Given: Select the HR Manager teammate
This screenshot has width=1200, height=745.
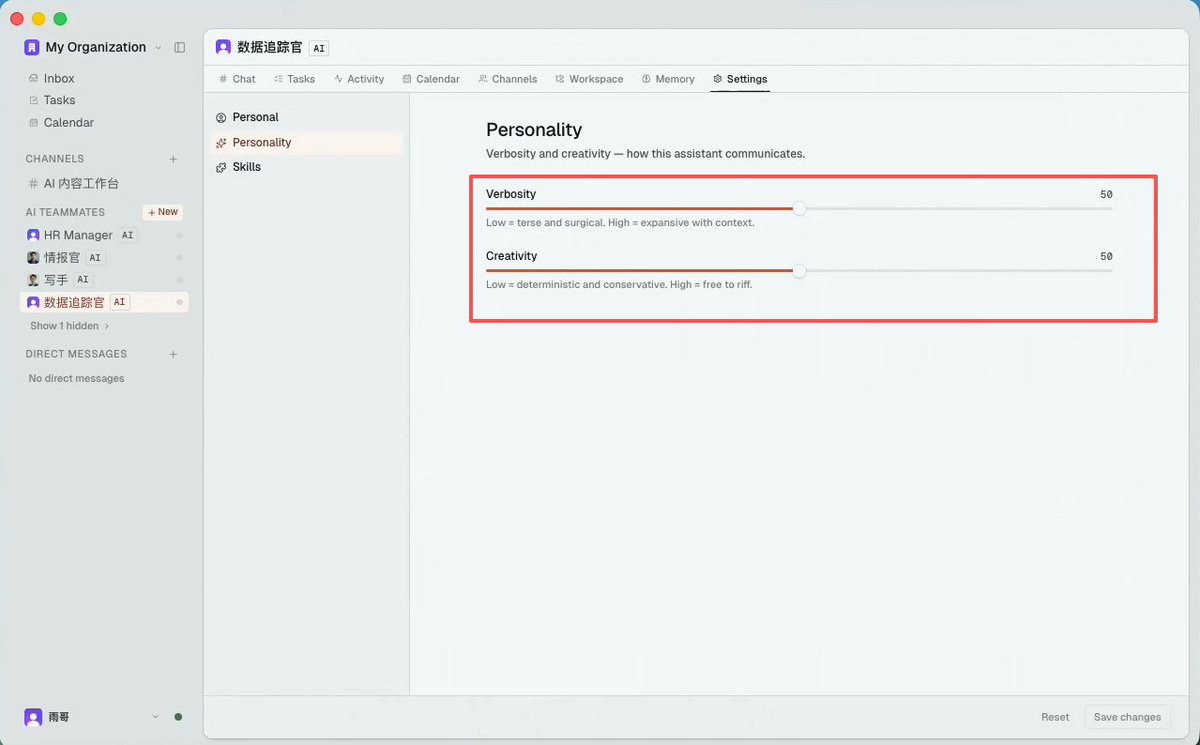Looking at the screenshot, I should coord(78,235).
